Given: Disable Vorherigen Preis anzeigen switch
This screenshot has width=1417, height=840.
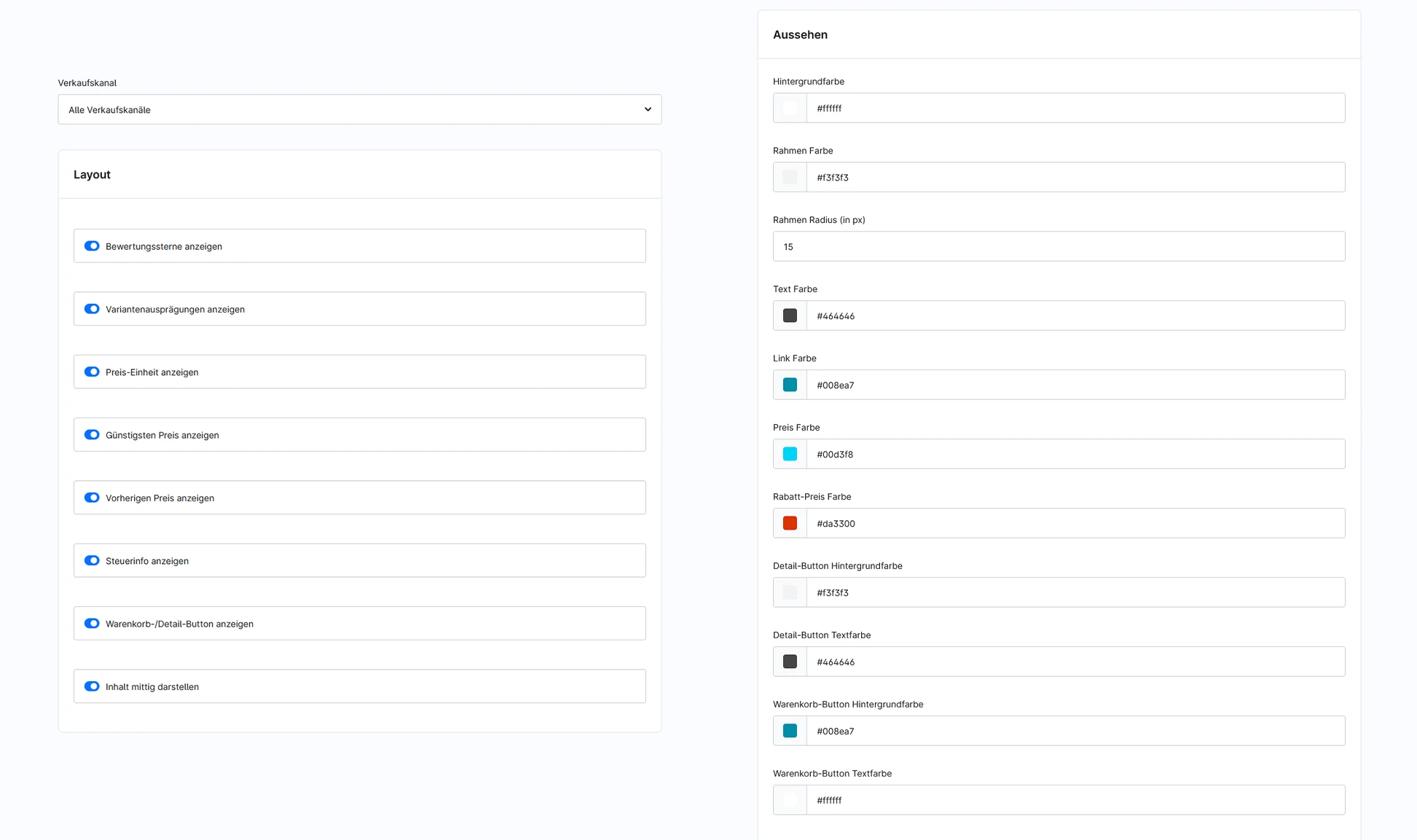Looking at the screenshot, I should 92,498.
